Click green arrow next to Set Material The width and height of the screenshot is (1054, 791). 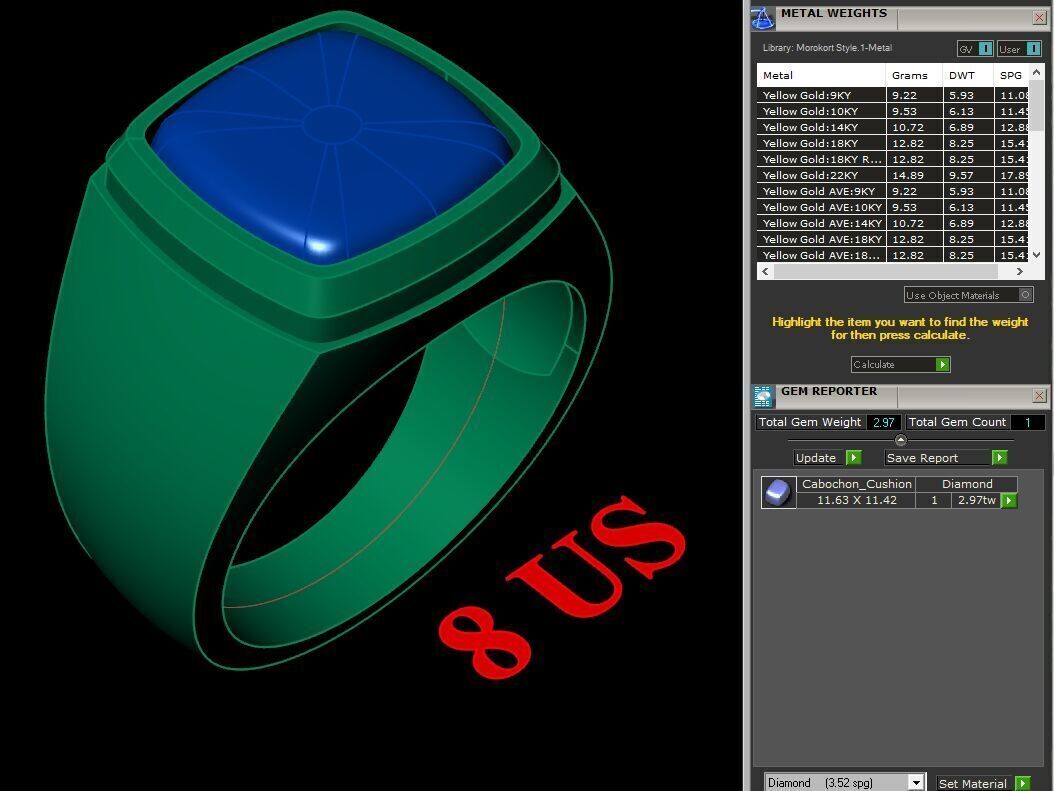tap(1022, 783)
